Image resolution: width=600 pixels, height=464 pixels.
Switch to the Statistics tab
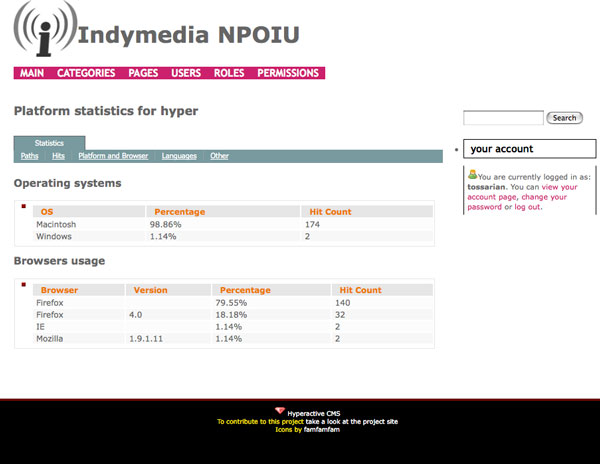49,144
